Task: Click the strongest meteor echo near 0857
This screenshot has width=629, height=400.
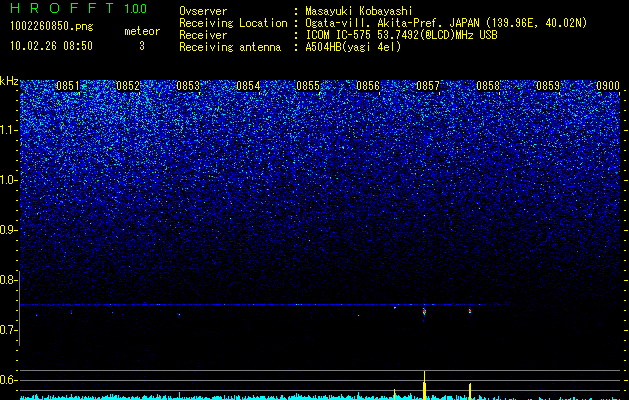Action: point(424,312)
